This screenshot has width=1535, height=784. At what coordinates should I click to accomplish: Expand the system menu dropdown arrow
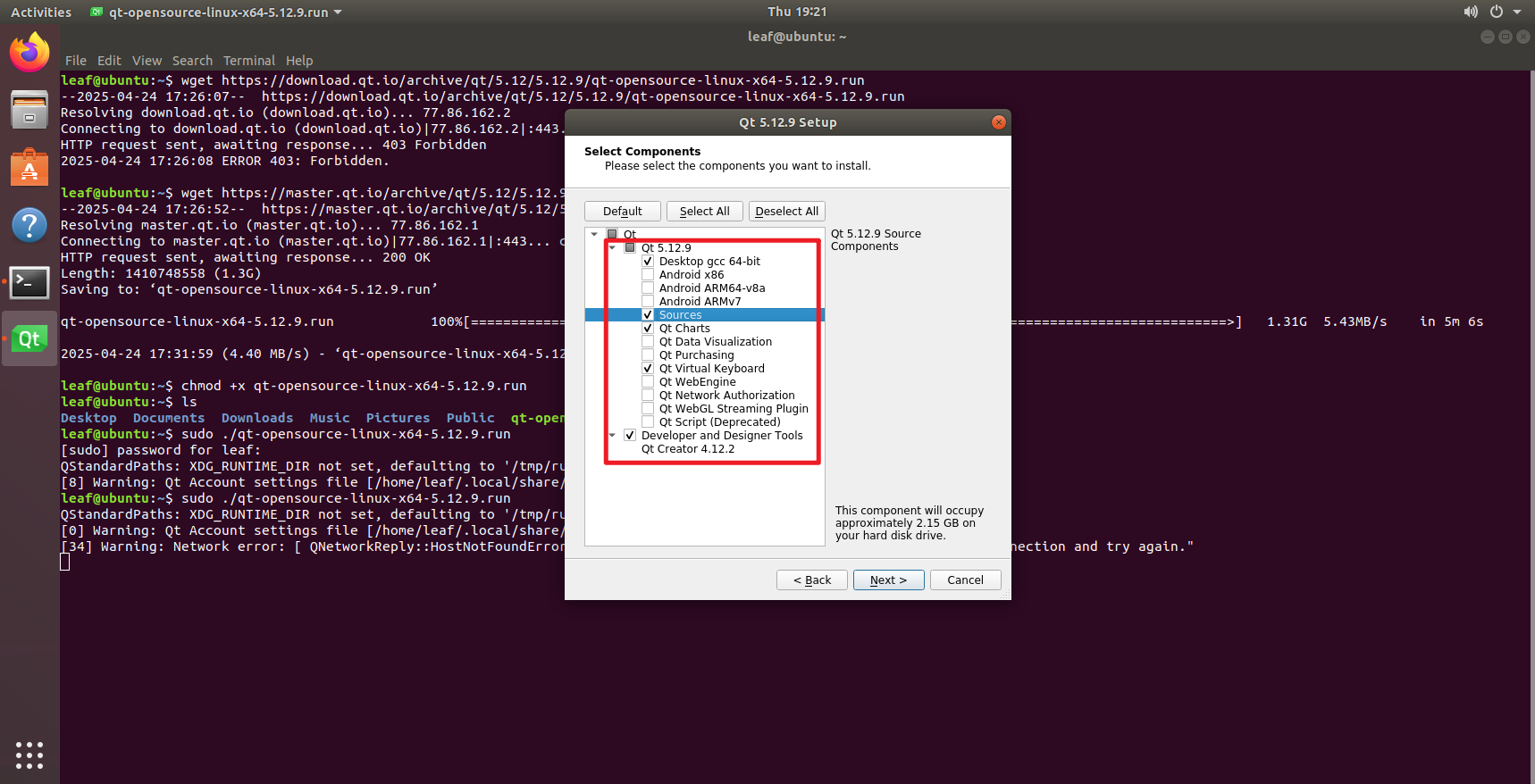(x=1517, y=12)
